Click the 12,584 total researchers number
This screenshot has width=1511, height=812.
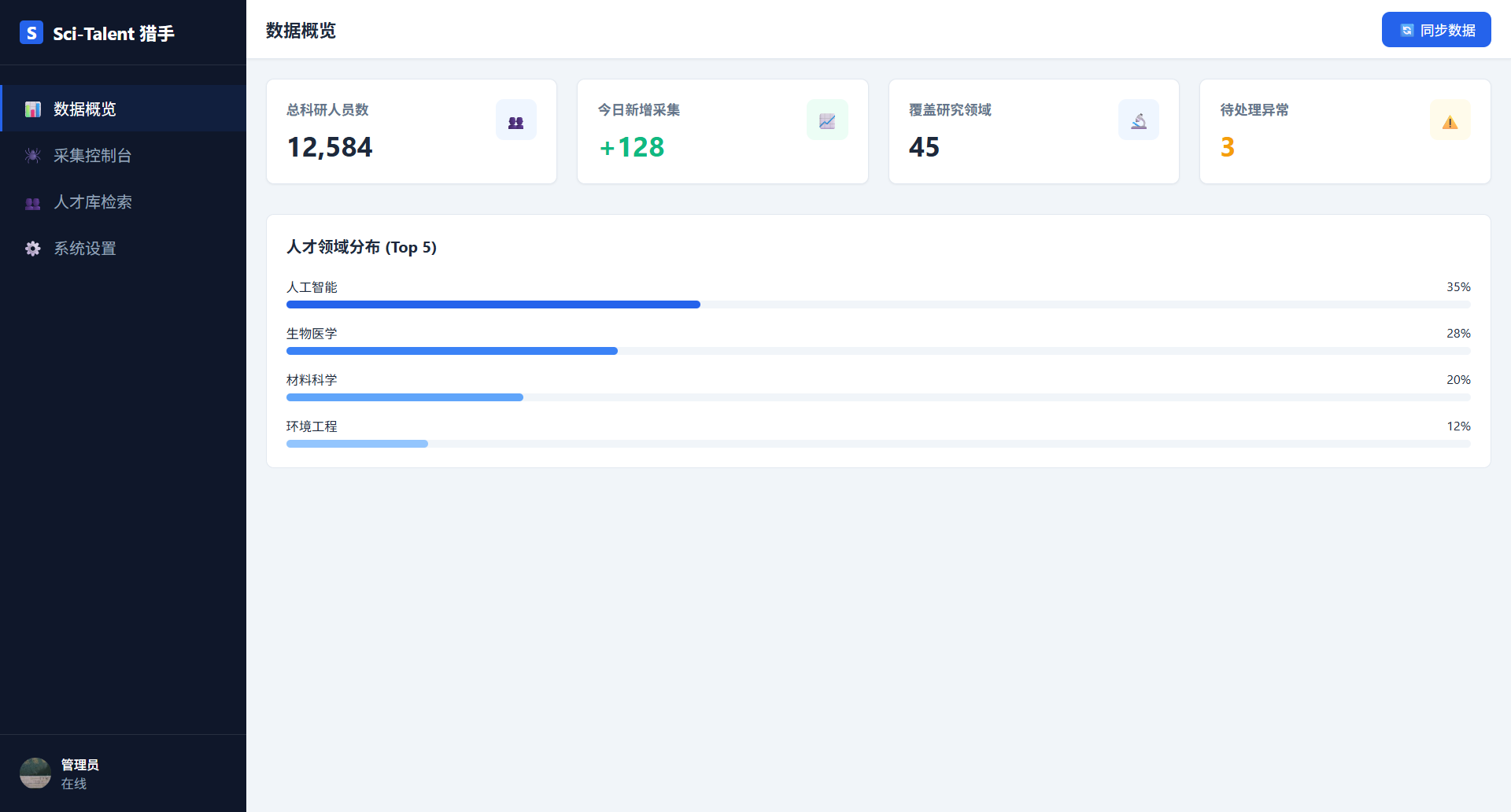[330, 147]
